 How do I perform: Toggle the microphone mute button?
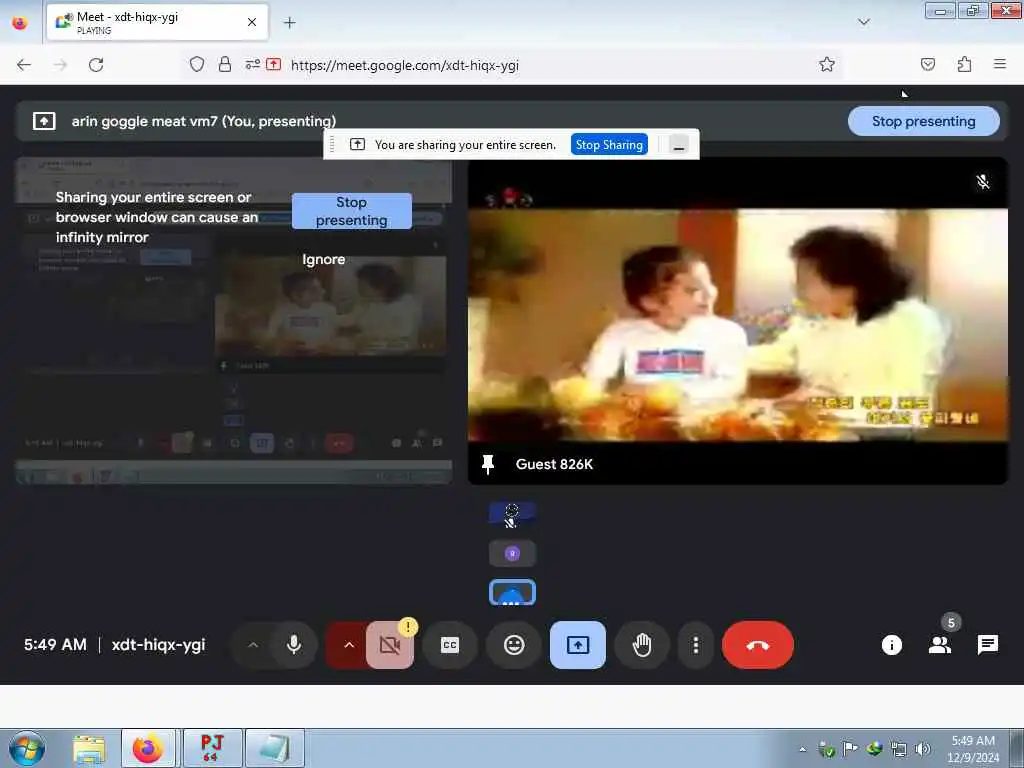point(294,645)
